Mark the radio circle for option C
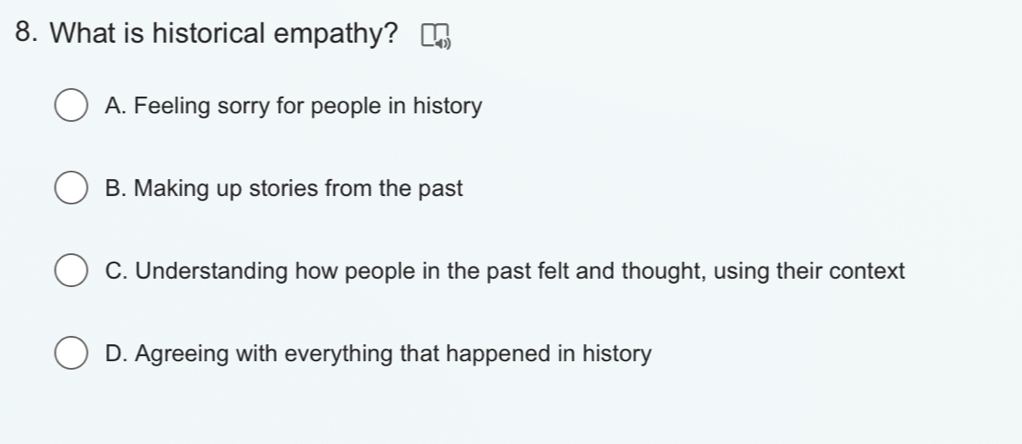Screen dimensions: 1022x444 point(71,271)
